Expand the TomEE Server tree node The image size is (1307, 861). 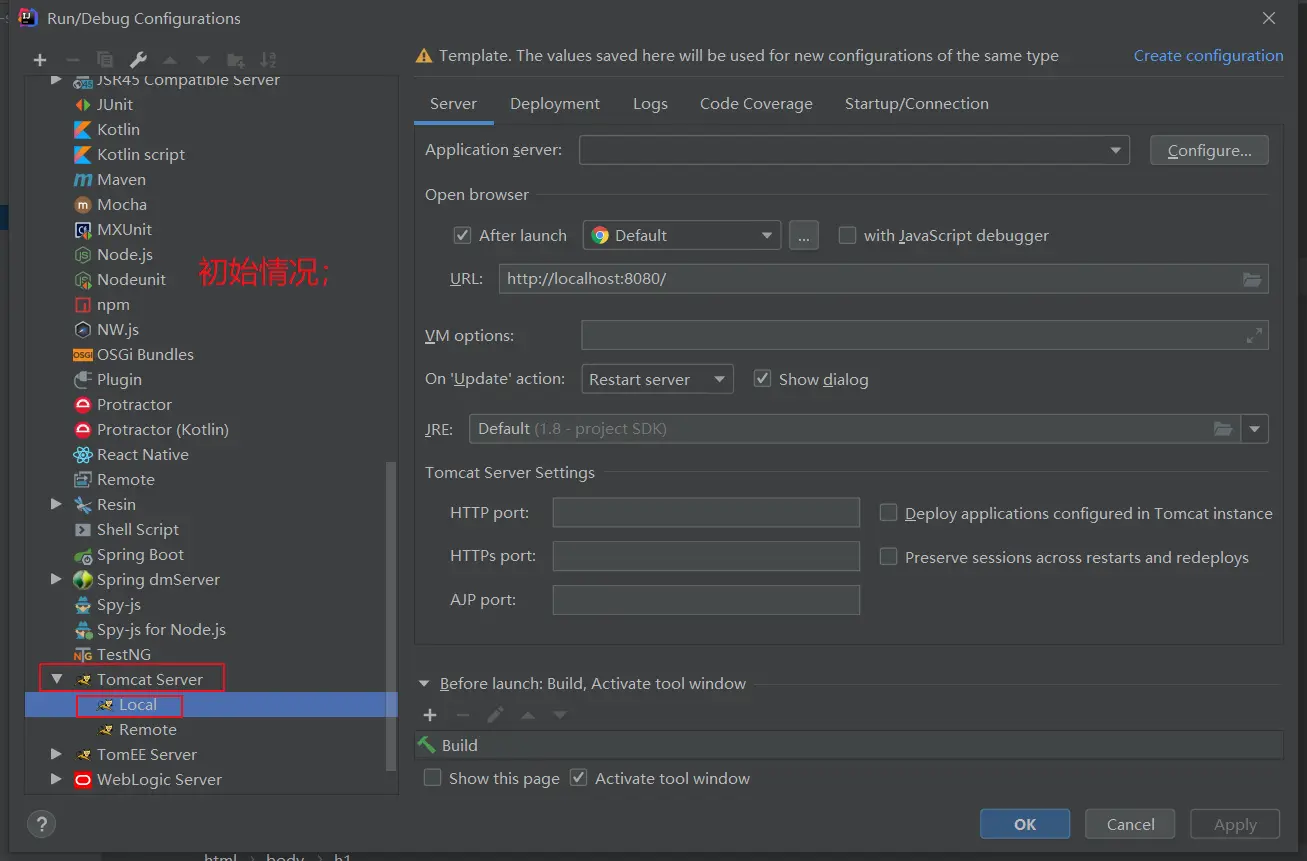(x=56, y=754)
